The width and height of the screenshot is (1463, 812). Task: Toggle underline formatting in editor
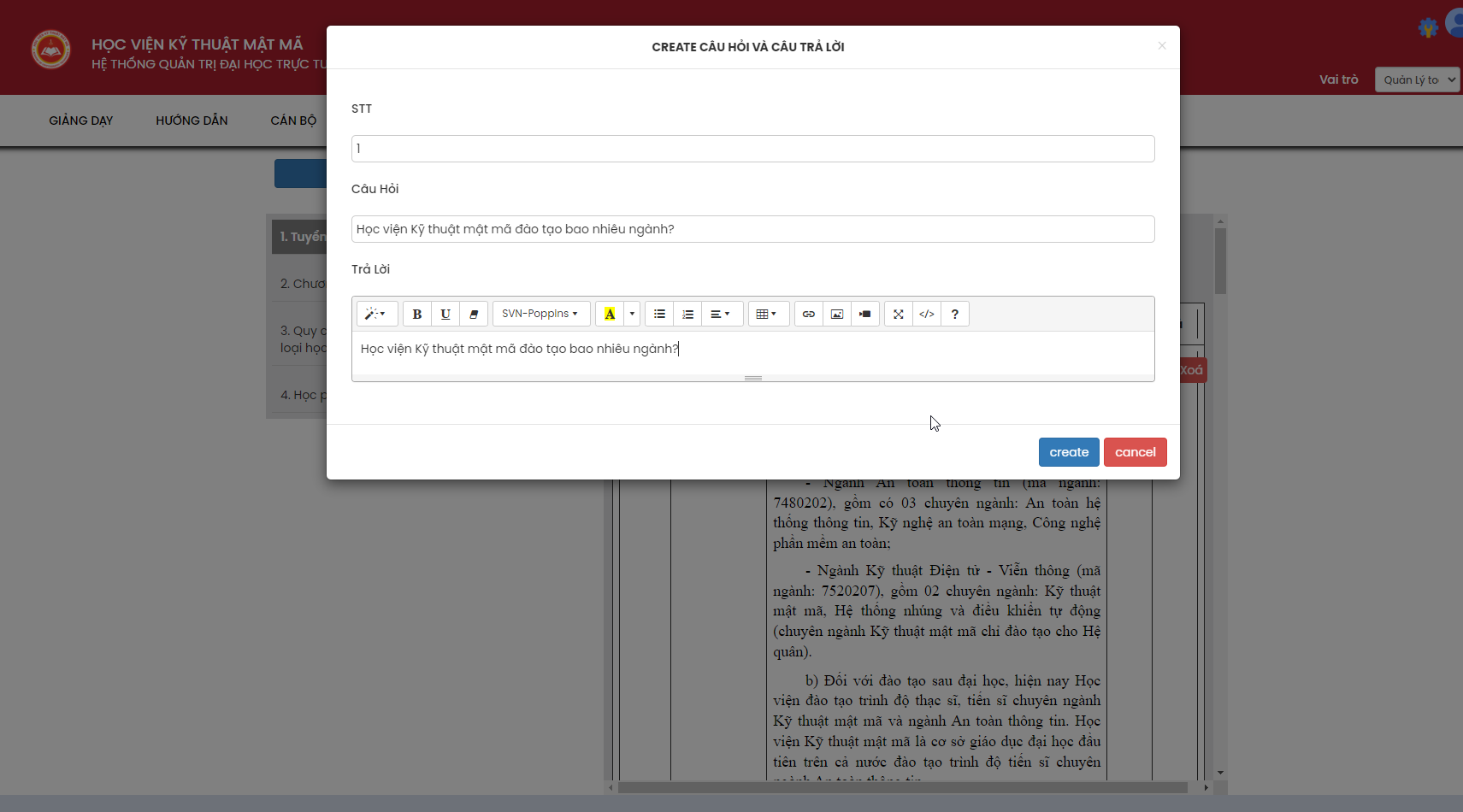point(445,314)
